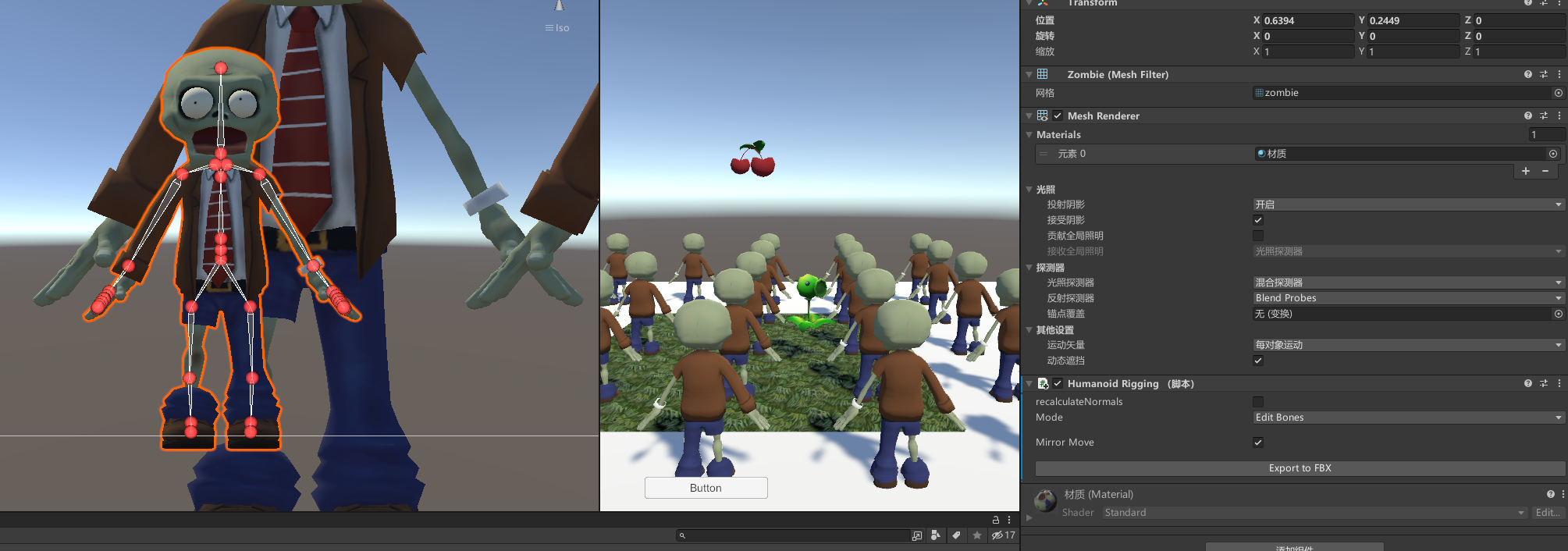Click the 添加组件 button

pos(1295,546)
